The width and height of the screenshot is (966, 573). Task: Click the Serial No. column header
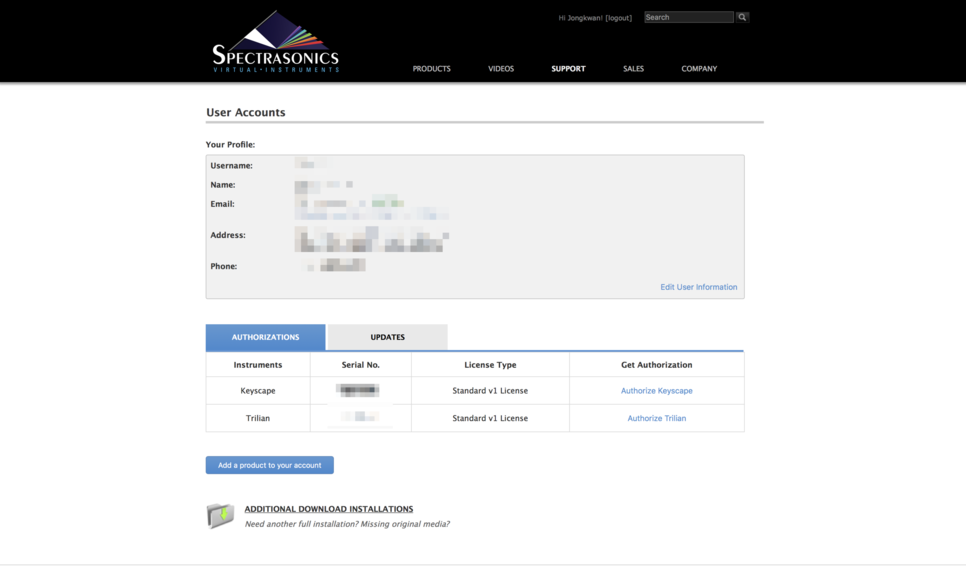[361, 365]
